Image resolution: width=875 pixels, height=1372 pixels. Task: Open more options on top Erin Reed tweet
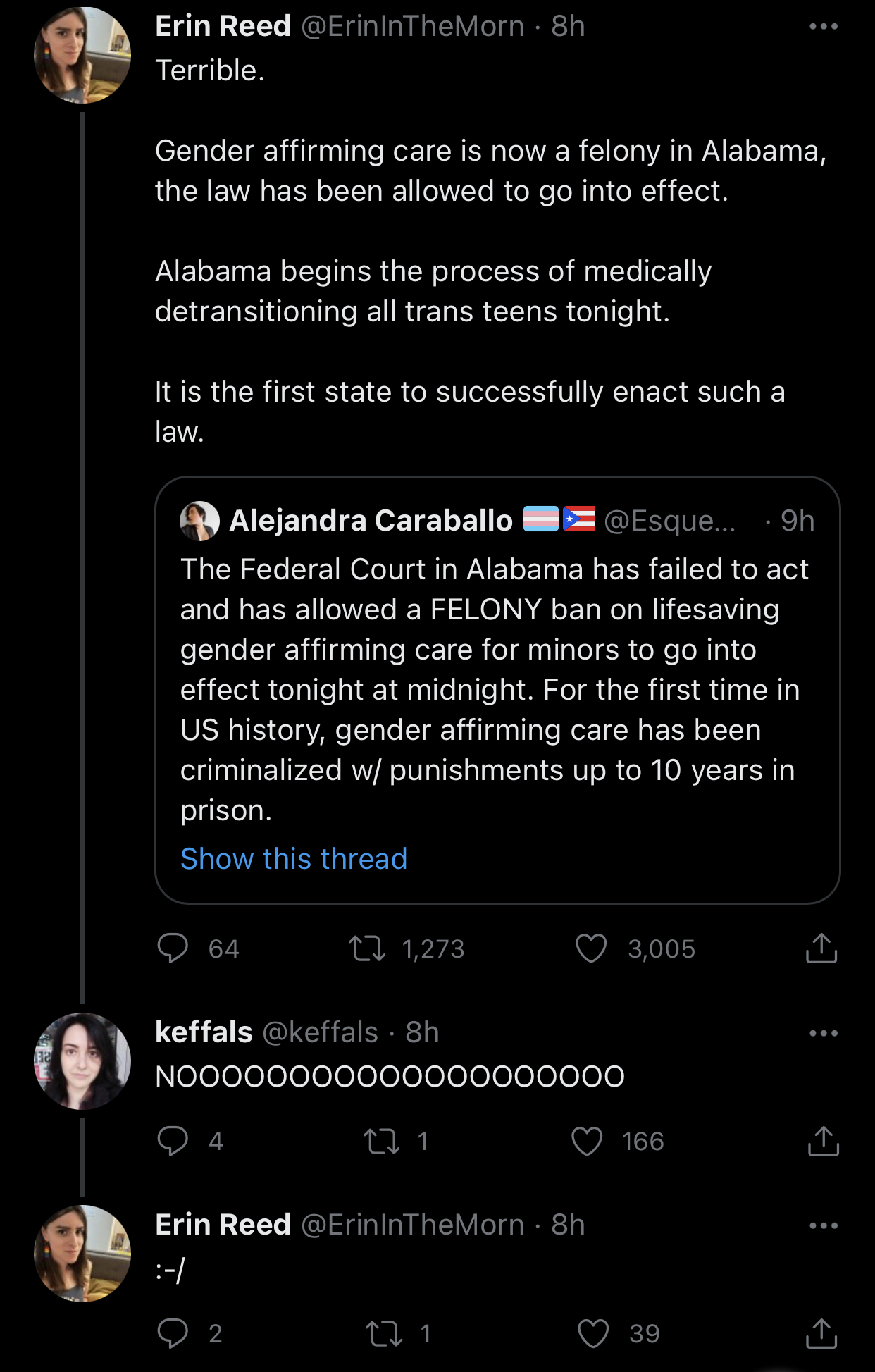click(823, 27)
